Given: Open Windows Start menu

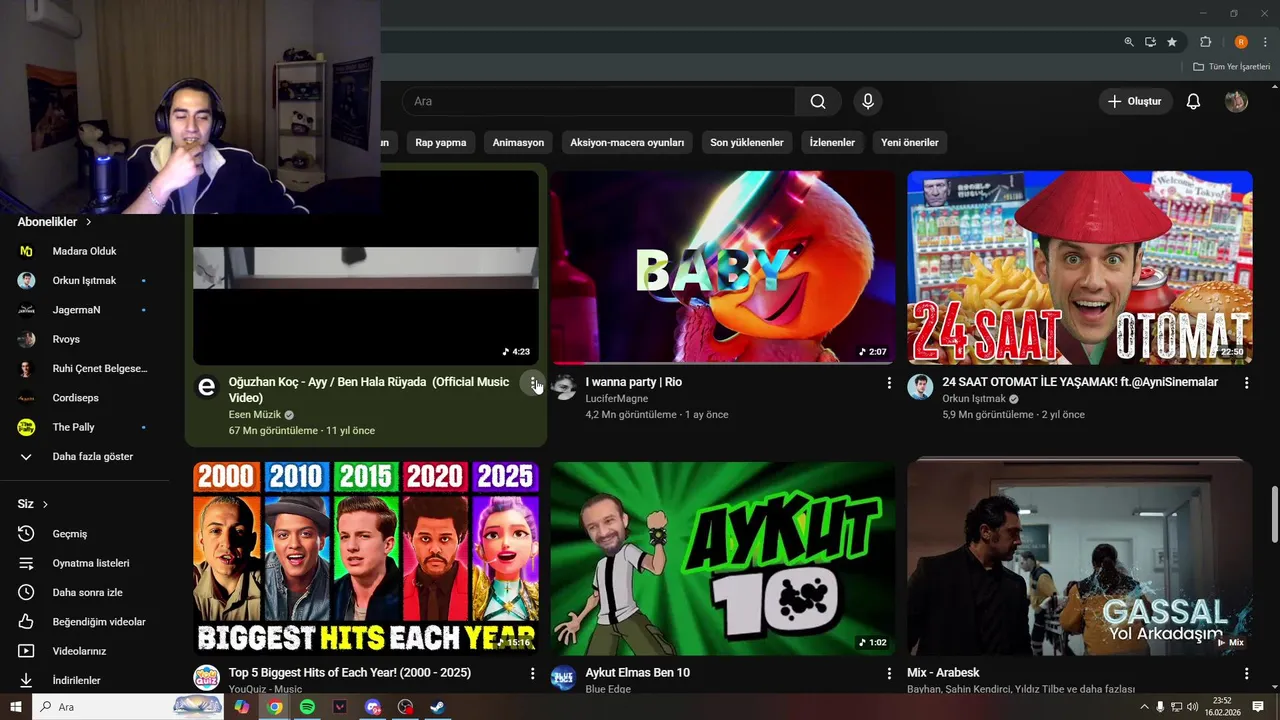Looking at the screenshot, I should (16, 707).
